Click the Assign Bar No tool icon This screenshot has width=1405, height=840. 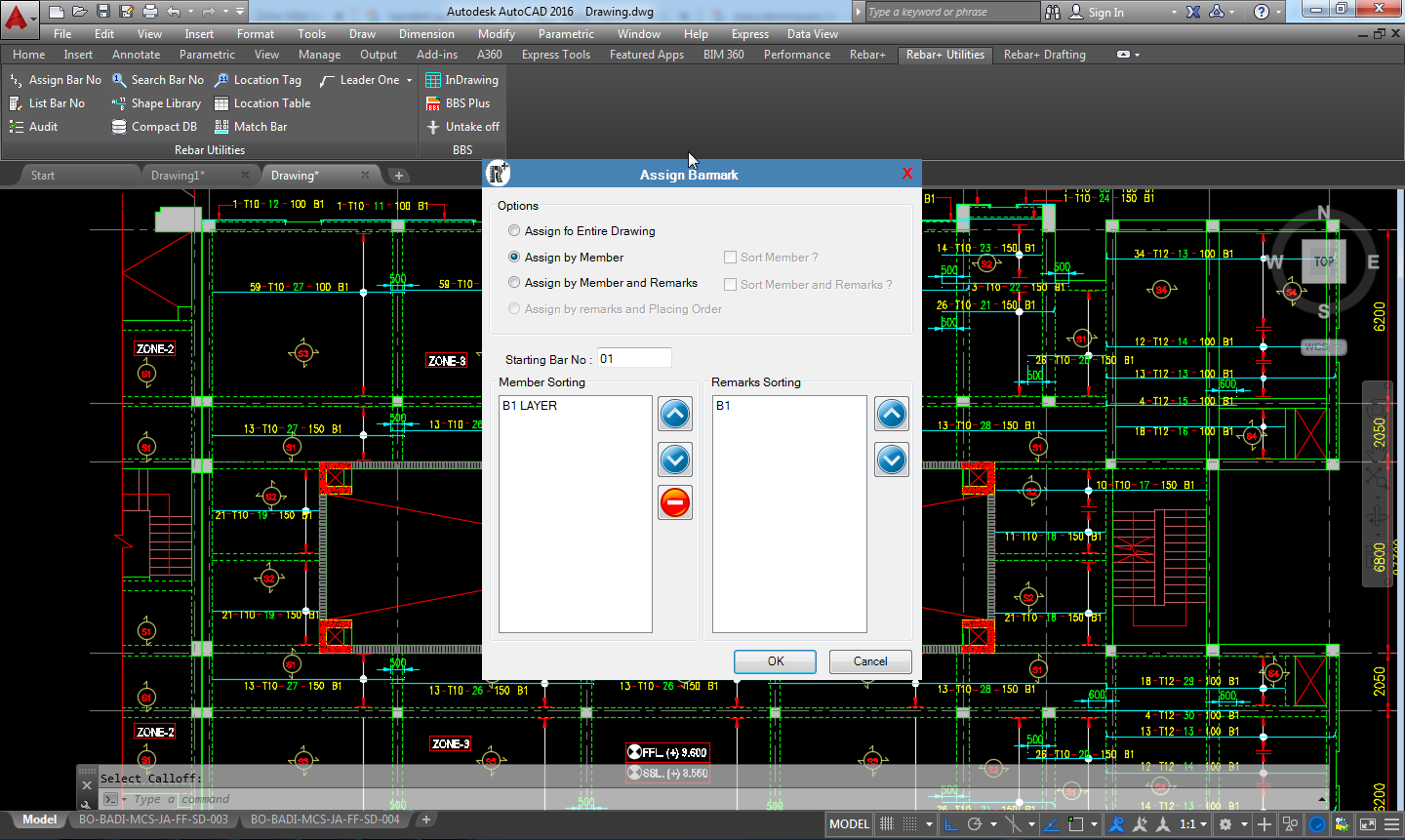[x=16, y=80]
